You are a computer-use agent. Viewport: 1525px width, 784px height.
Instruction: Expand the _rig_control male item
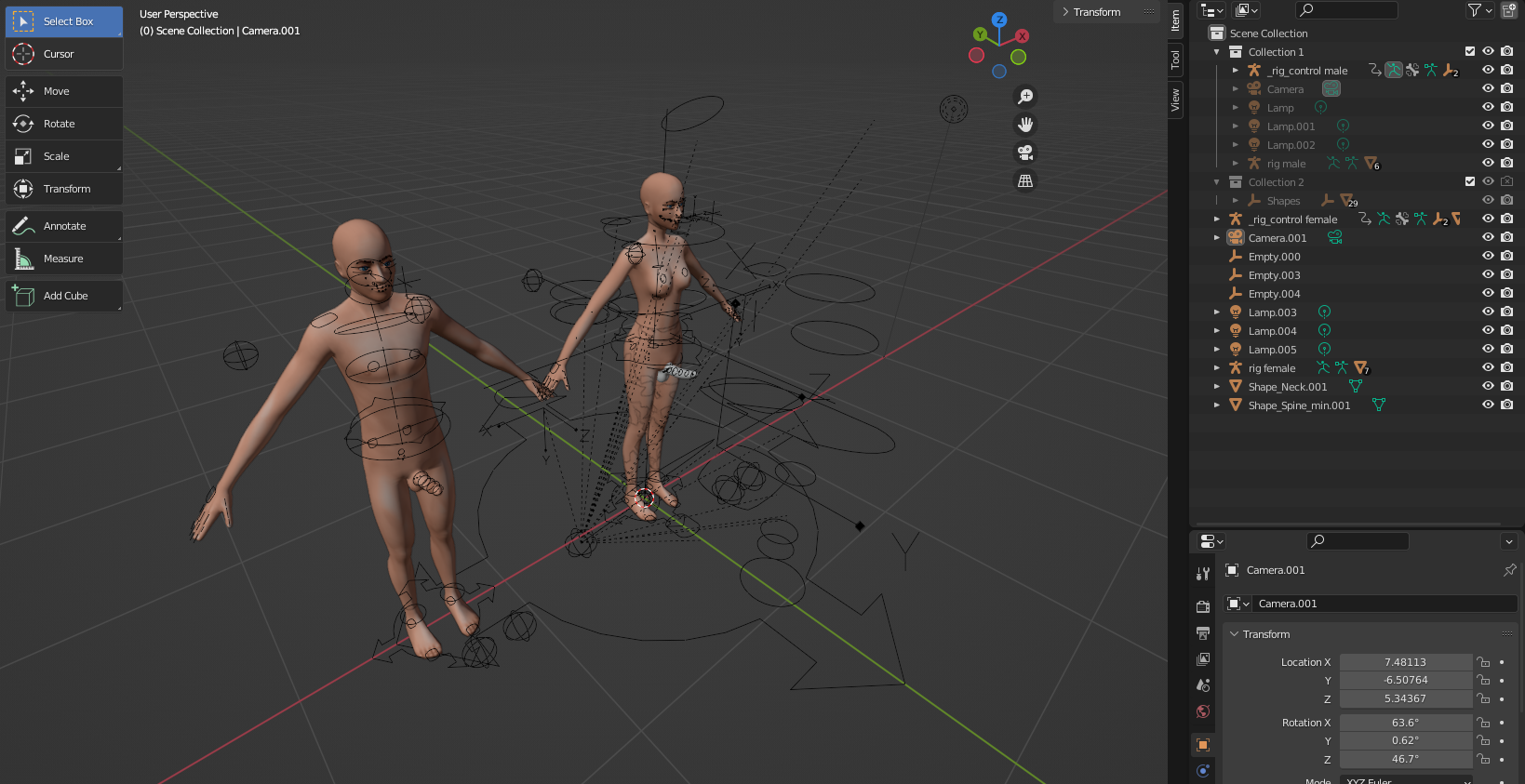(1235, 71)
